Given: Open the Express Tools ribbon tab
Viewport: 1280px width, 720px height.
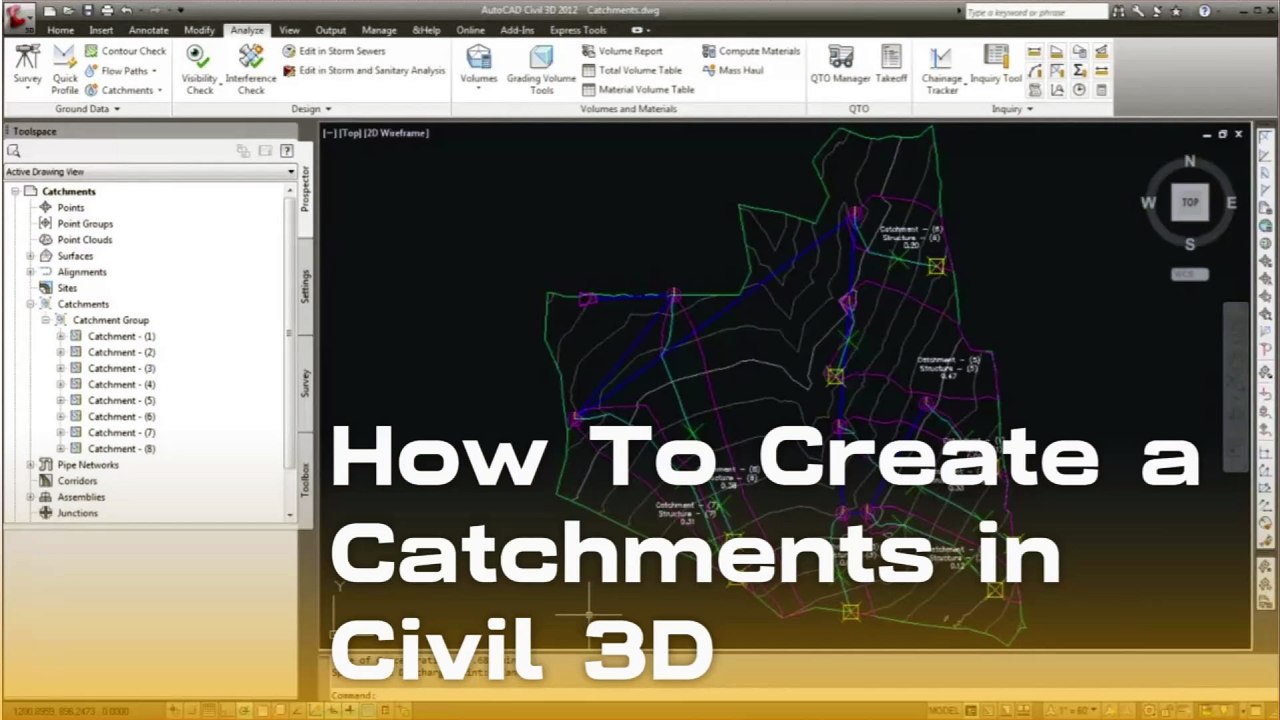Looking at the screenshot, I should 578,31.
